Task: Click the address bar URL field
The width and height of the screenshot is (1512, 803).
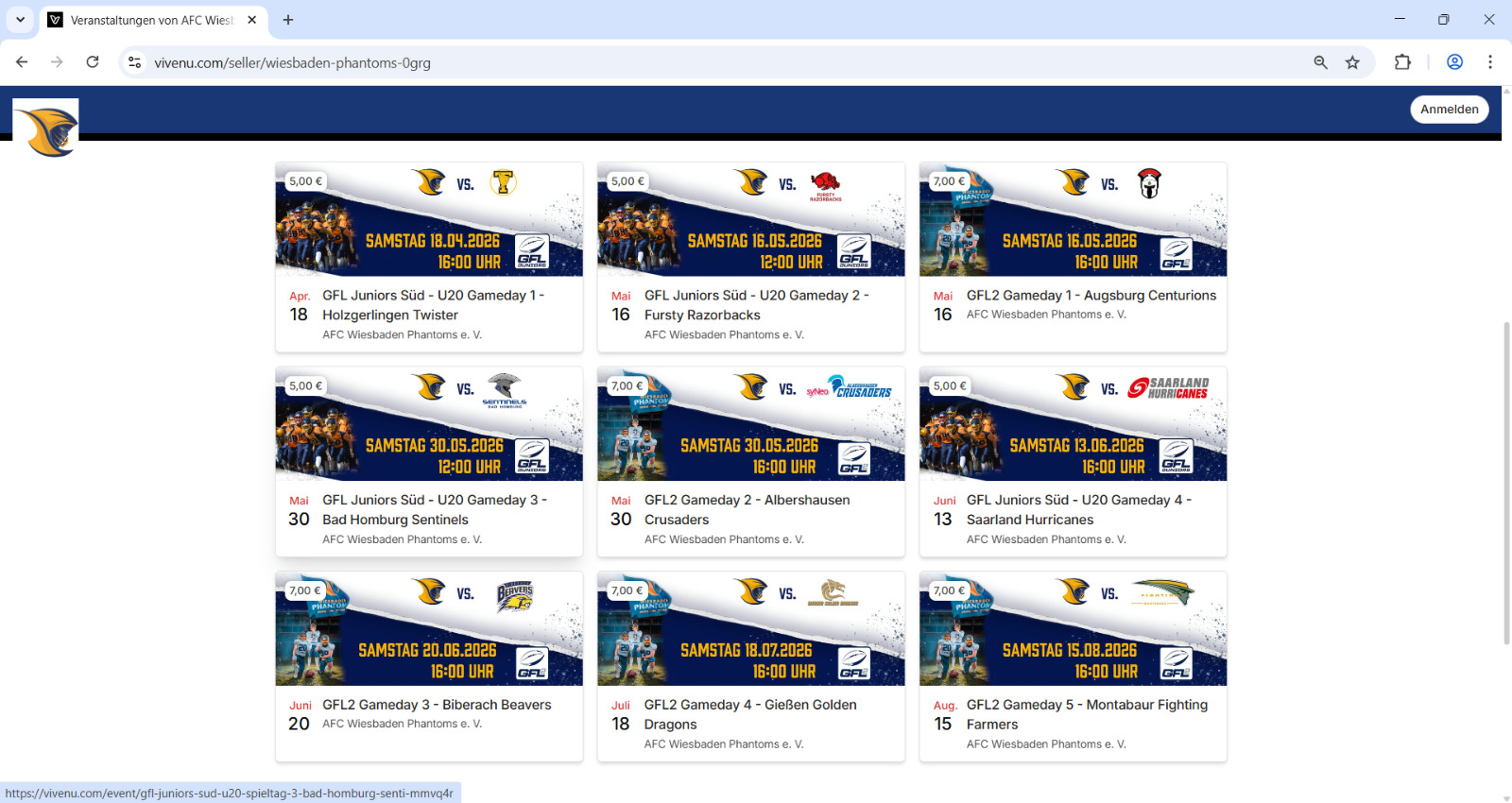Action: (x=661, y=62)
